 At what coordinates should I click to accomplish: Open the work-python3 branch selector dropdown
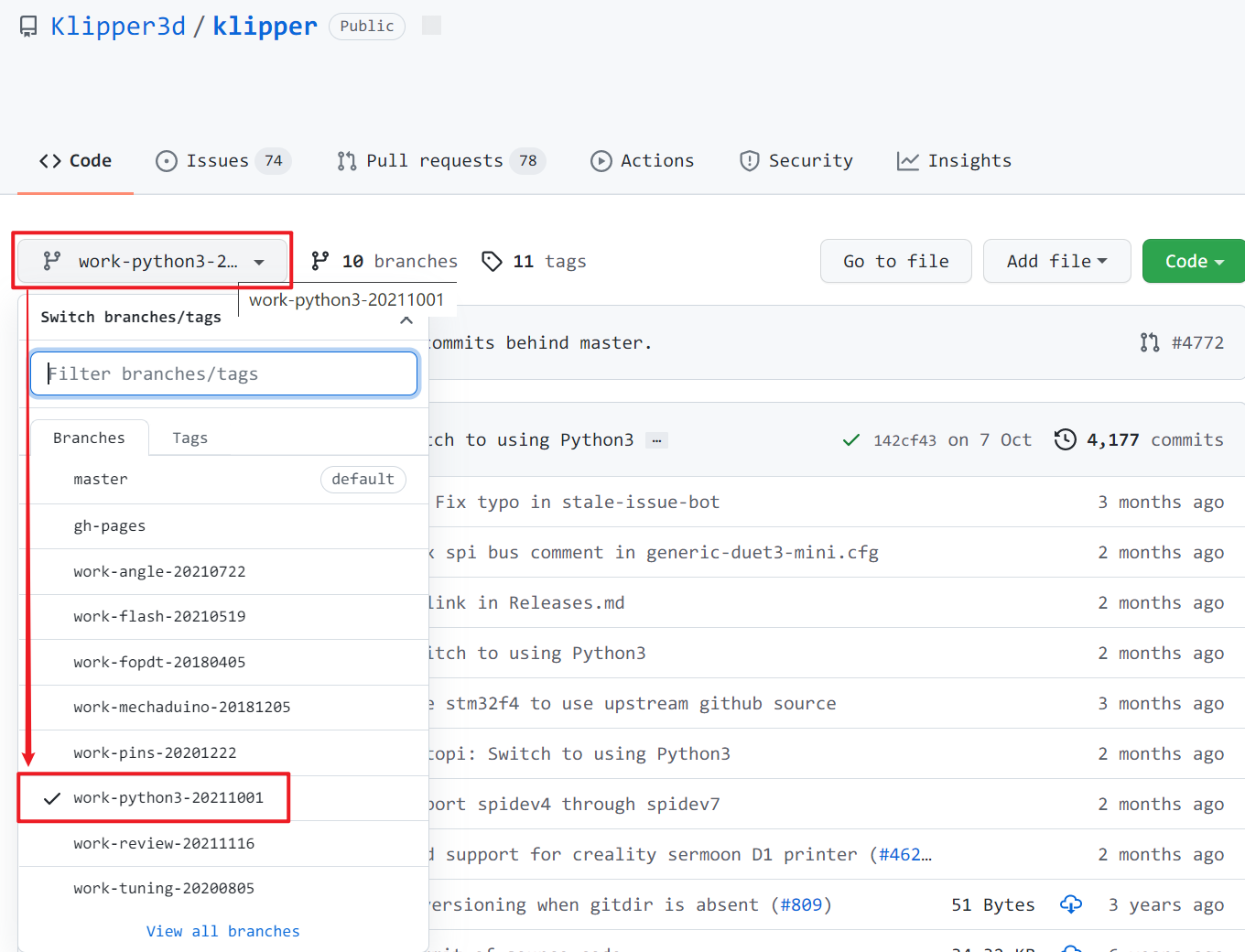point(153,262)
